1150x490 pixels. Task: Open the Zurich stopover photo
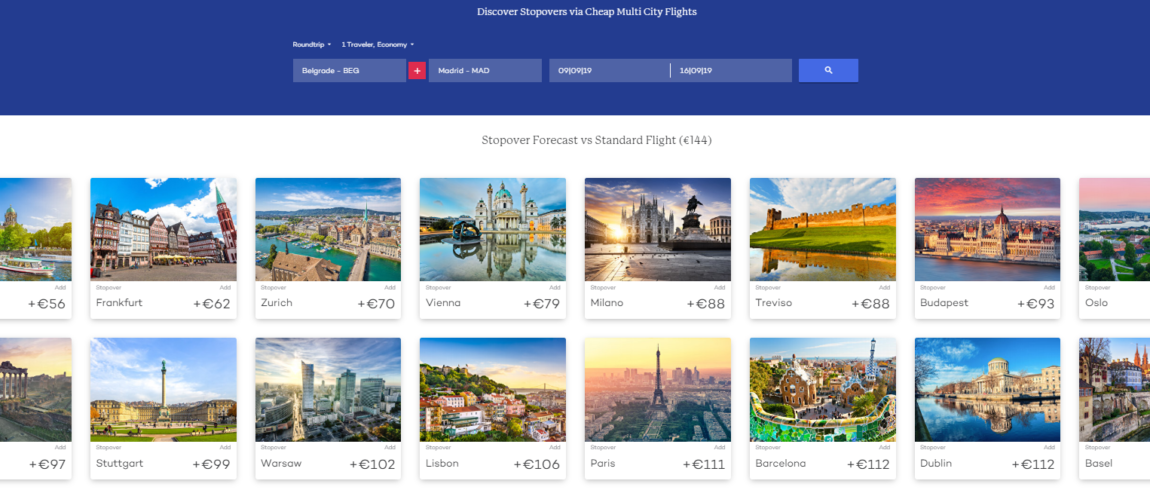328,230
